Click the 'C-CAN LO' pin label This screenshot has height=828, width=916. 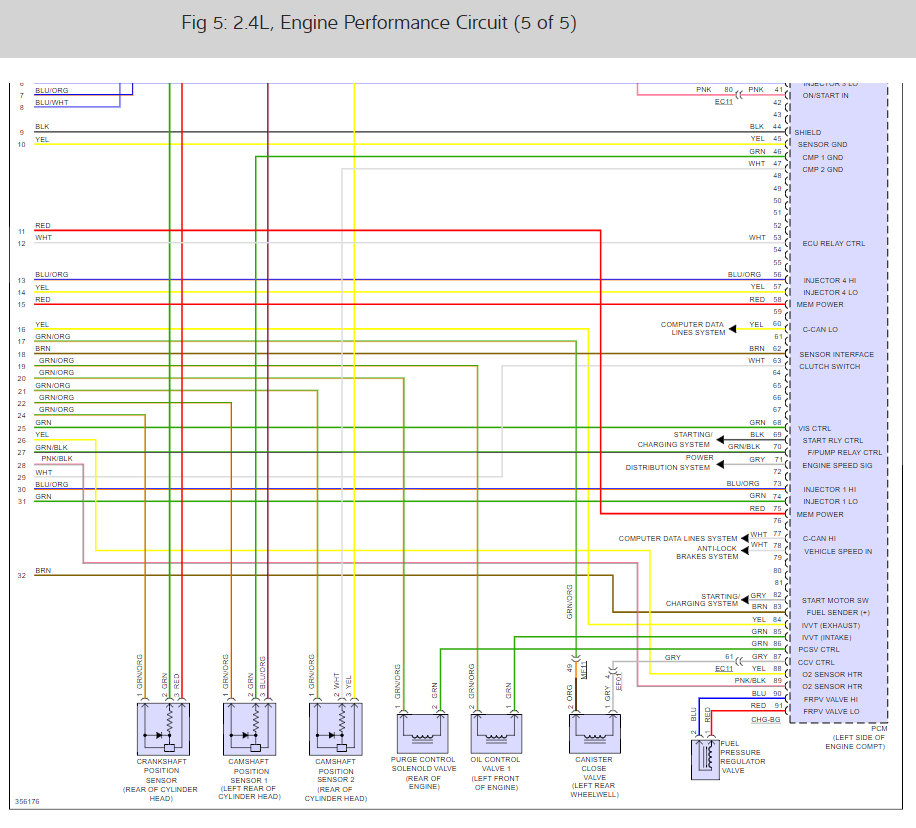[x=820, y=330]
